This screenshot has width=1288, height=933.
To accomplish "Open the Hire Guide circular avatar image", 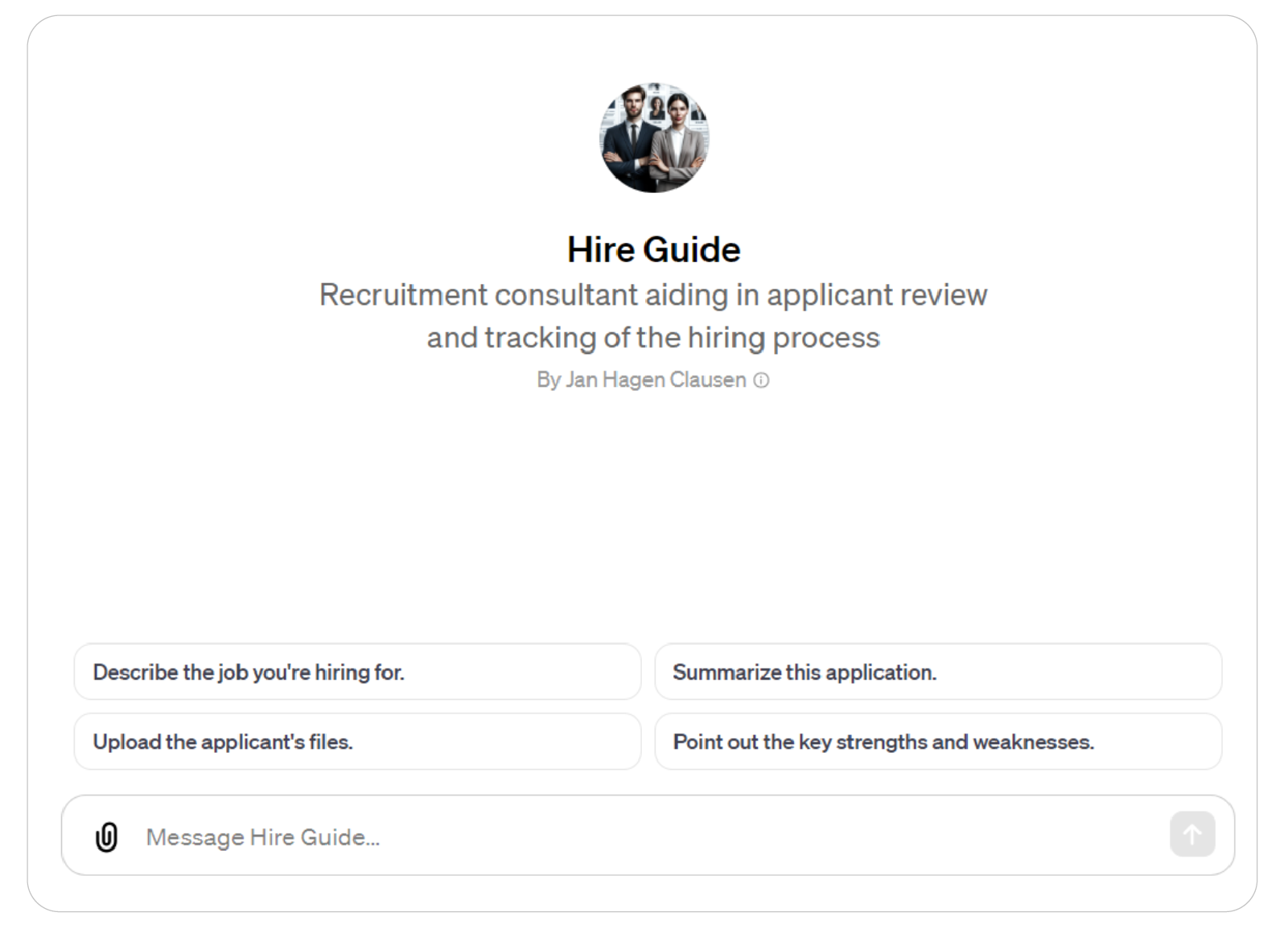I will (x=654, y=137).
